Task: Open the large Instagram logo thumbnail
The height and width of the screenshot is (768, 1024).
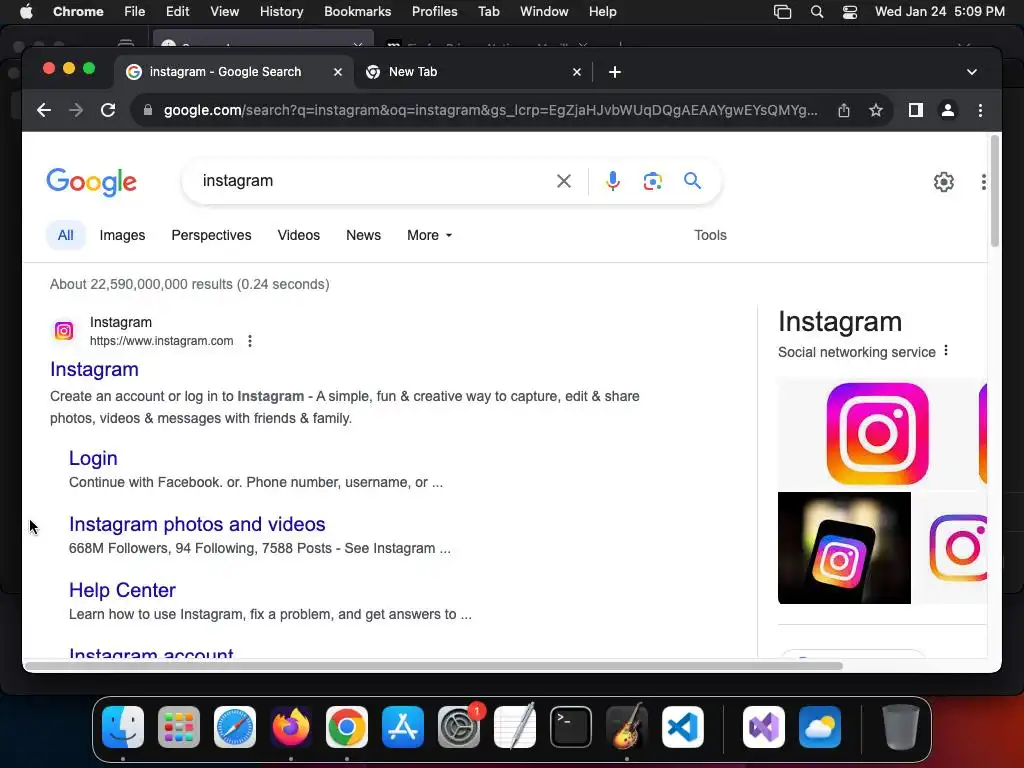Action: 877,434
